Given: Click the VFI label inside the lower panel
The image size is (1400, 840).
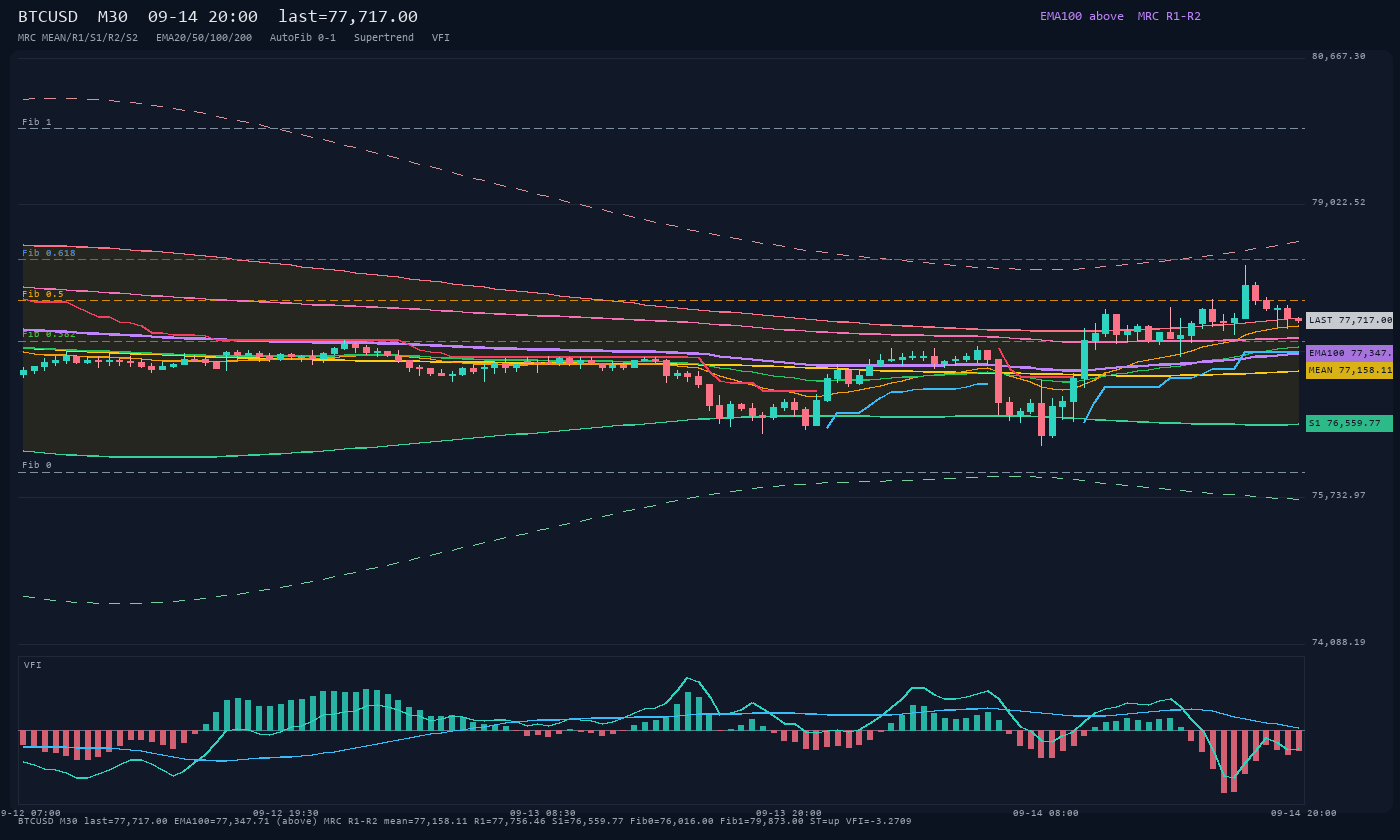Looking at the screenshot, I should 33,665.
